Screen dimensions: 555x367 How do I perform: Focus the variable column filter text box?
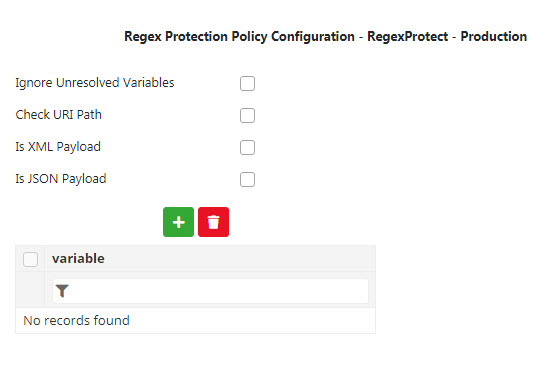pos(211,291)
